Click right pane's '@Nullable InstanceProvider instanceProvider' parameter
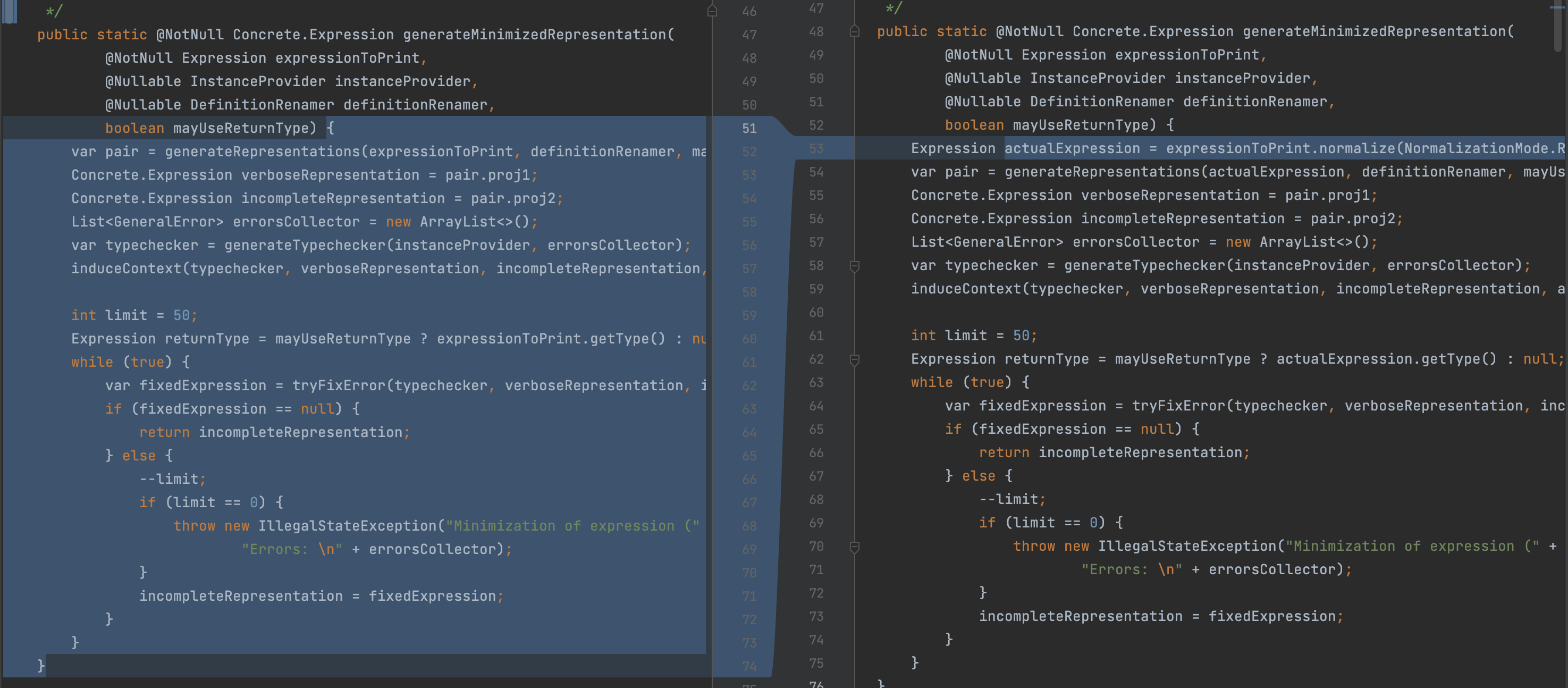The height and width of the screenshot is (688, 1568). pyautogui.click(x=1127, y=79)
